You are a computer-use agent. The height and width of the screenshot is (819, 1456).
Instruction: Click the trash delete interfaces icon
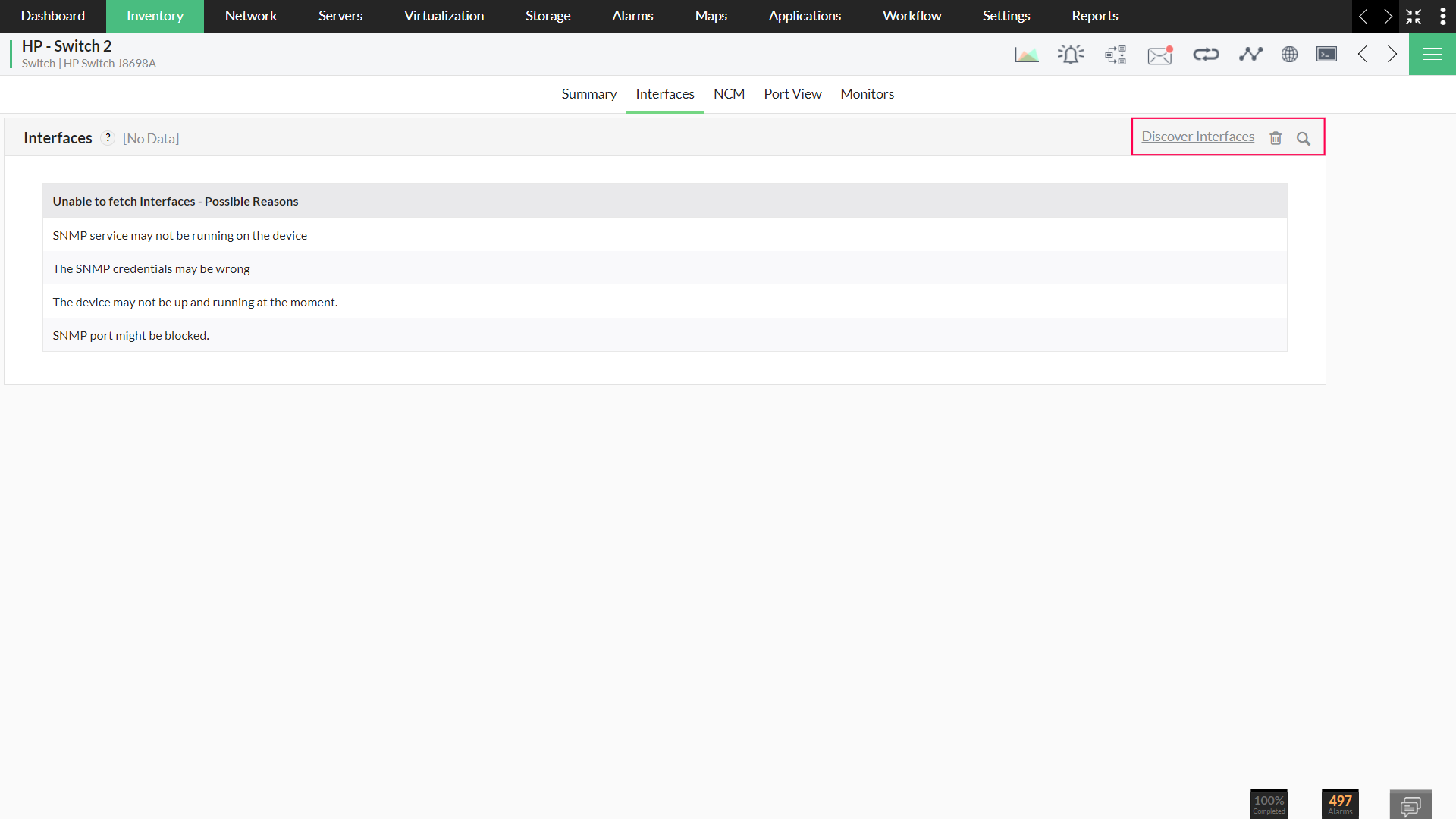[x=1276, y=138]
